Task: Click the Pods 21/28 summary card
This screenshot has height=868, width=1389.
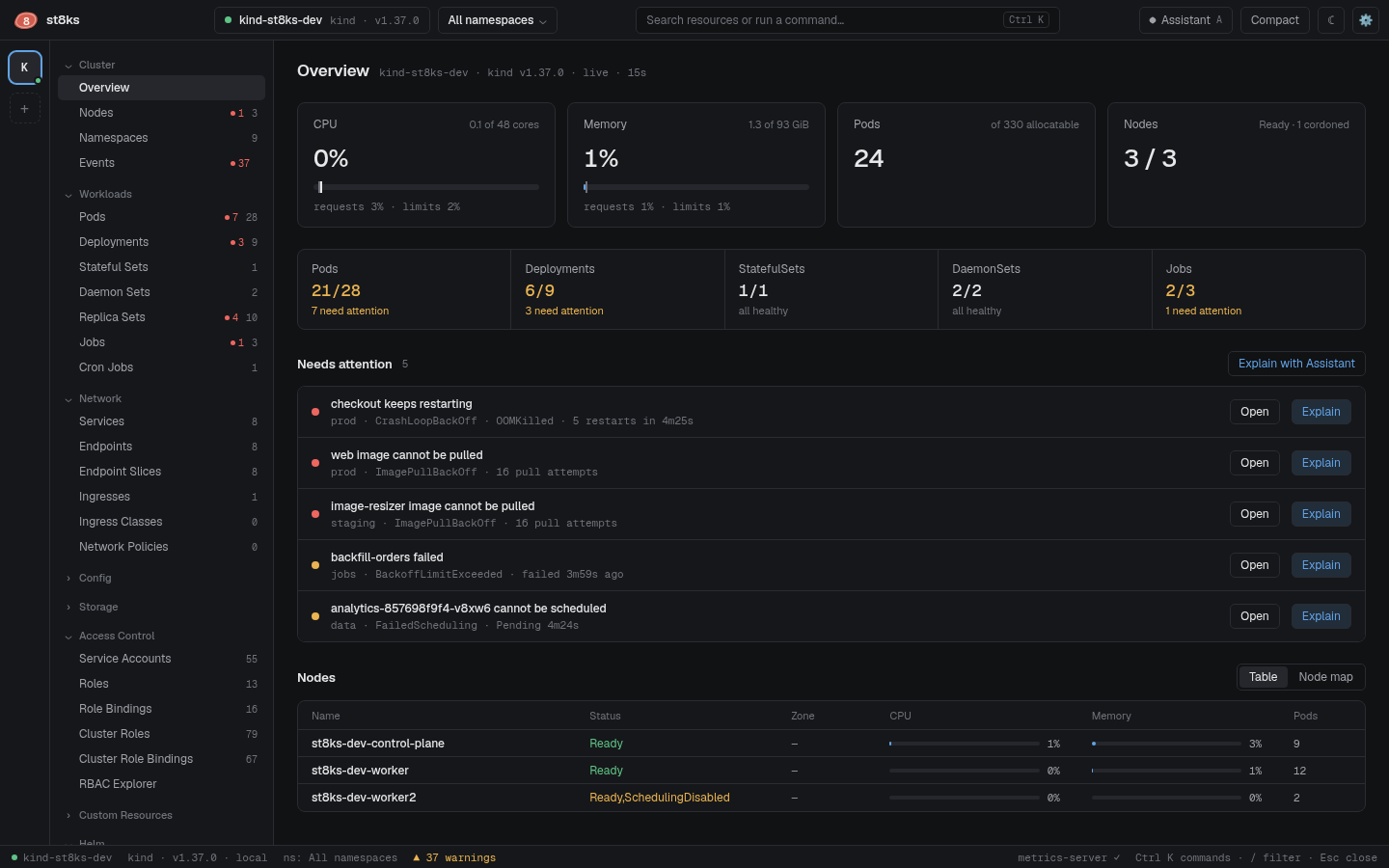Action: pos(404,289)
